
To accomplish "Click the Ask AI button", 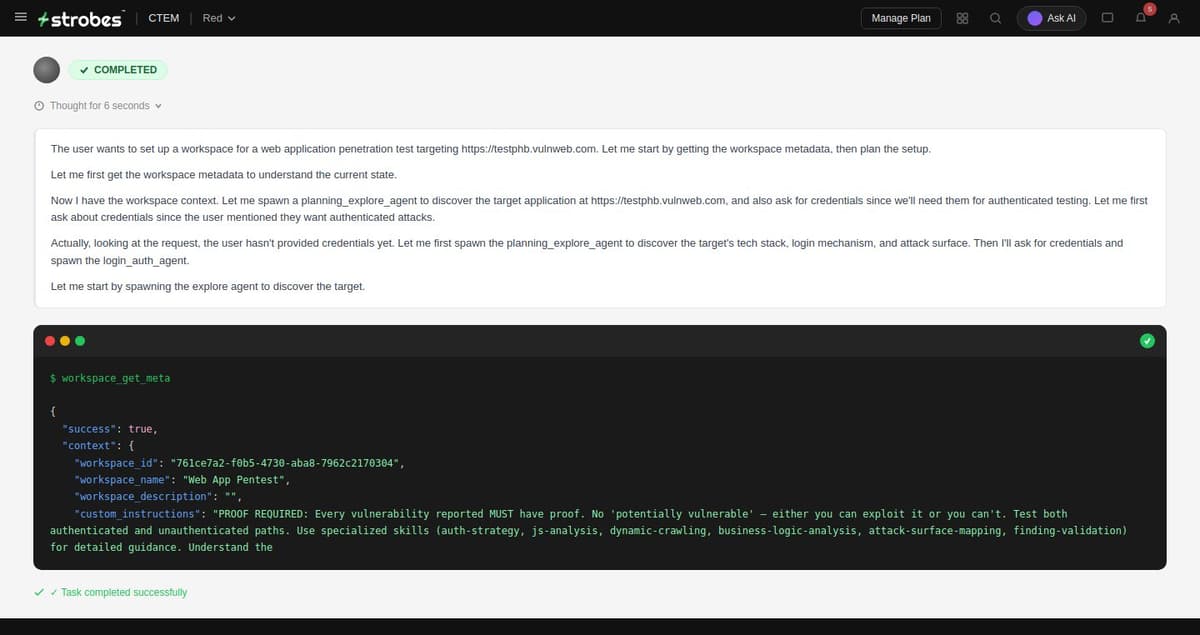I will (1051, 18).
